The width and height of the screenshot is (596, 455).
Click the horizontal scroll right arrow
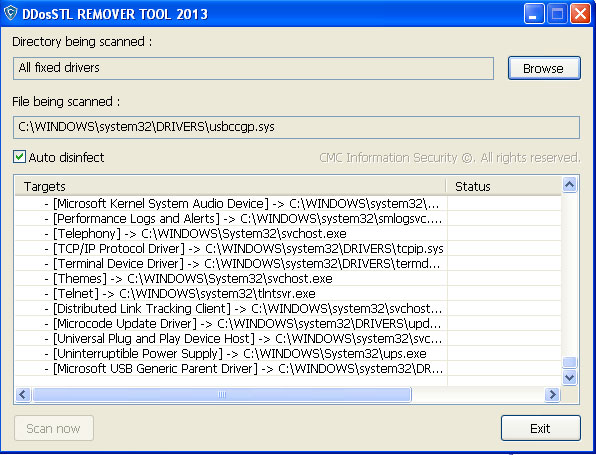click(x=552, y=395)
